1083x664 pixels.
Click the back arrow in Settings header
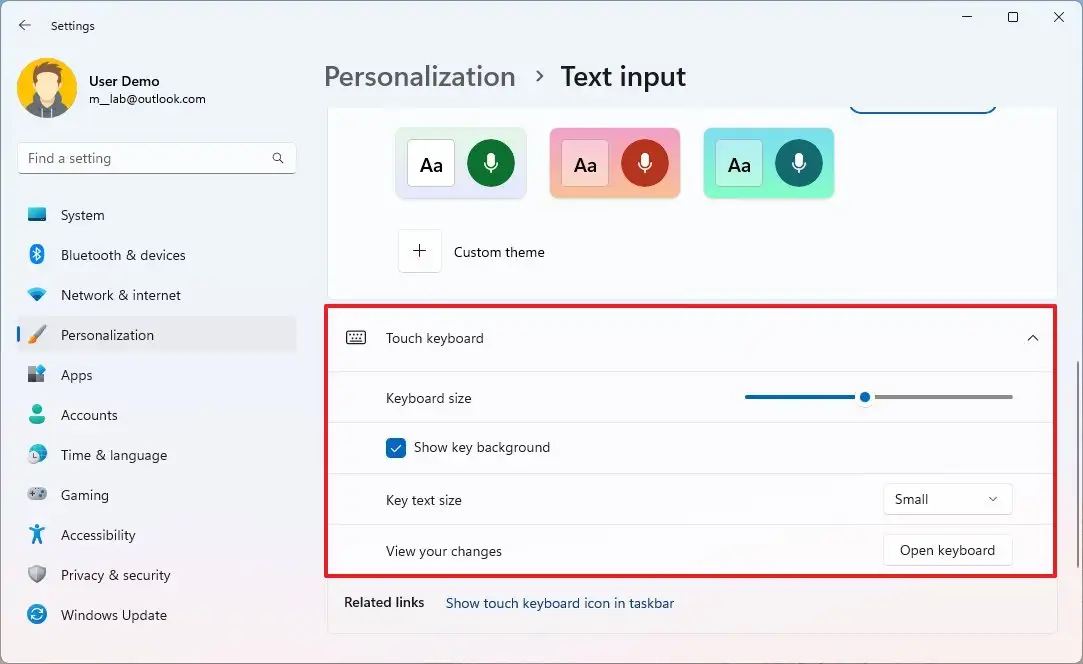[x=25, y=25]
